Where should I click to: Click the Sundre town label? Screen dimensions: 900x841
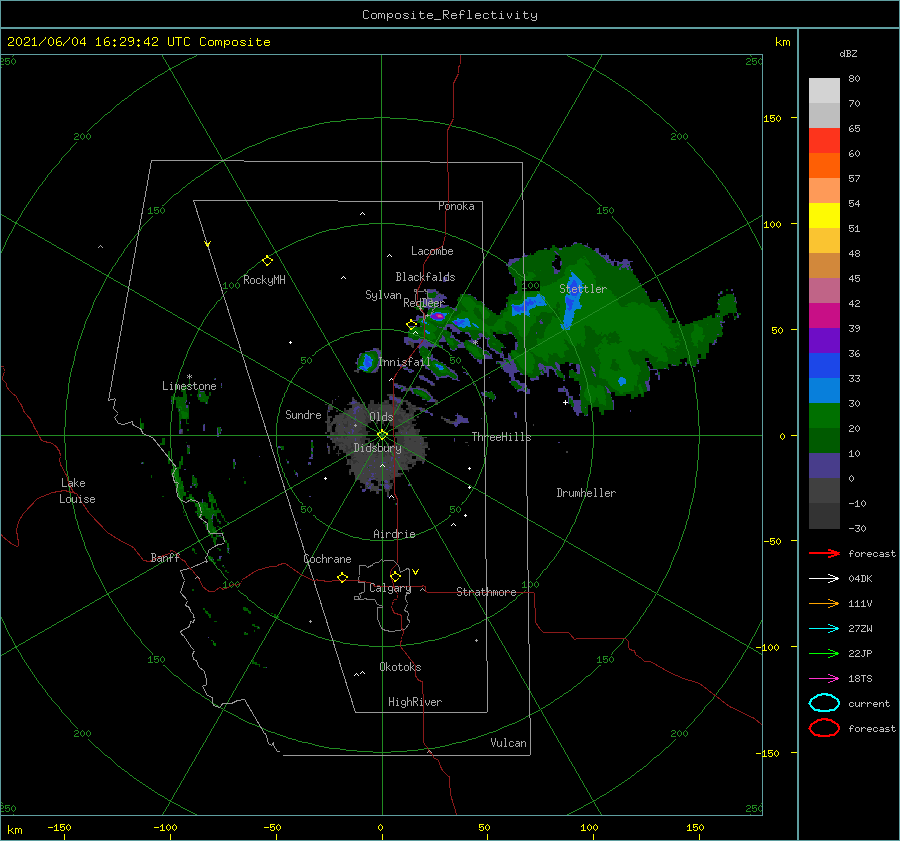point(303,414)
